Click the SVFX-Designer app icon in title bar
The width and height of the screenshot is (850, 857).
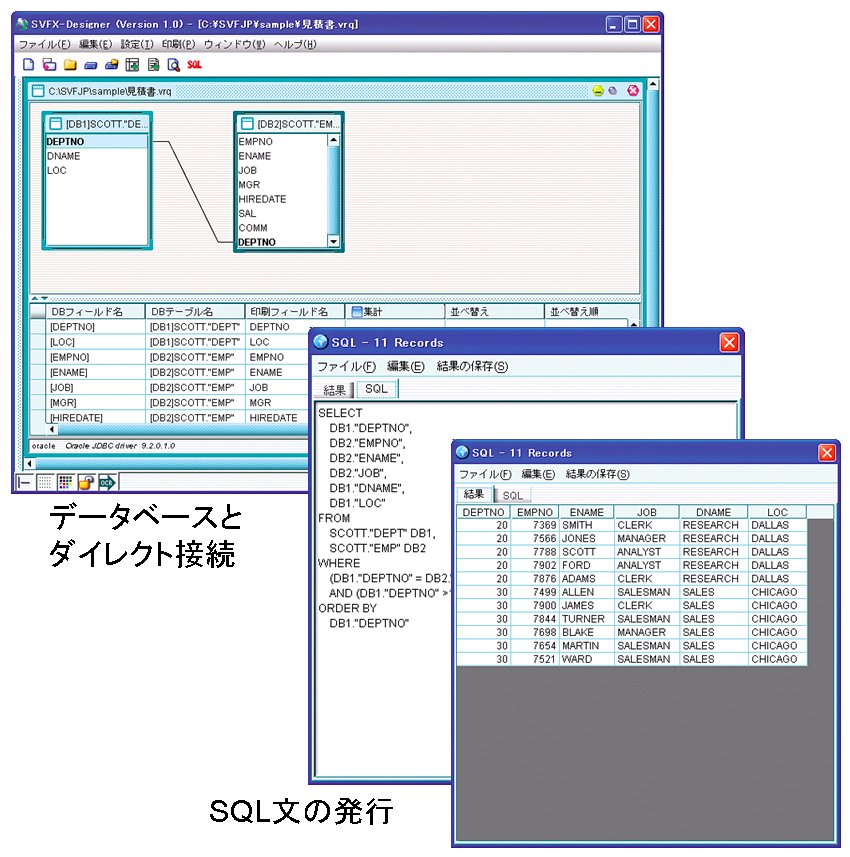tap(22, 24)
